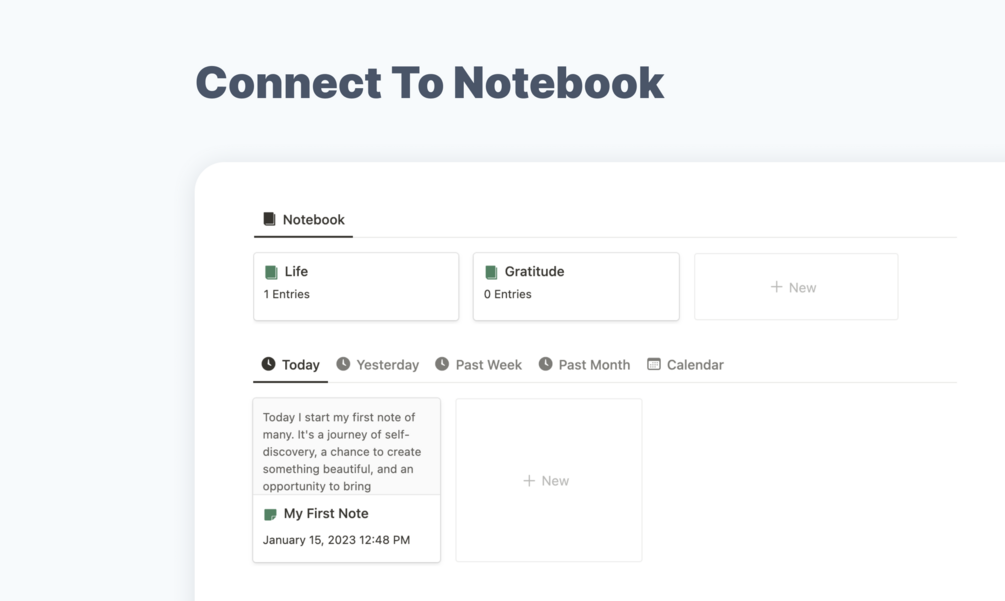Screen dimensions: 1005x601
Task: Click the clock icon next to Yesterday
Action: click(343, 364)
